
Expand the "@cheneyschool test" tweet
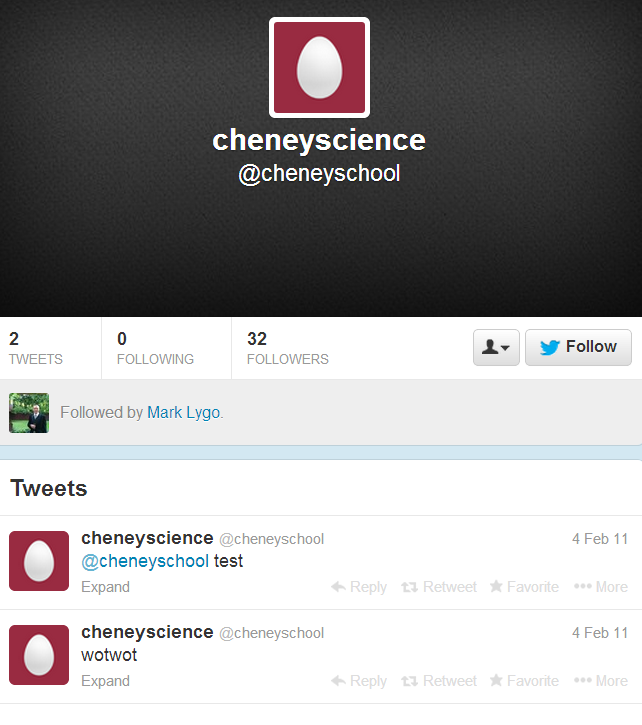click(105, 587)
